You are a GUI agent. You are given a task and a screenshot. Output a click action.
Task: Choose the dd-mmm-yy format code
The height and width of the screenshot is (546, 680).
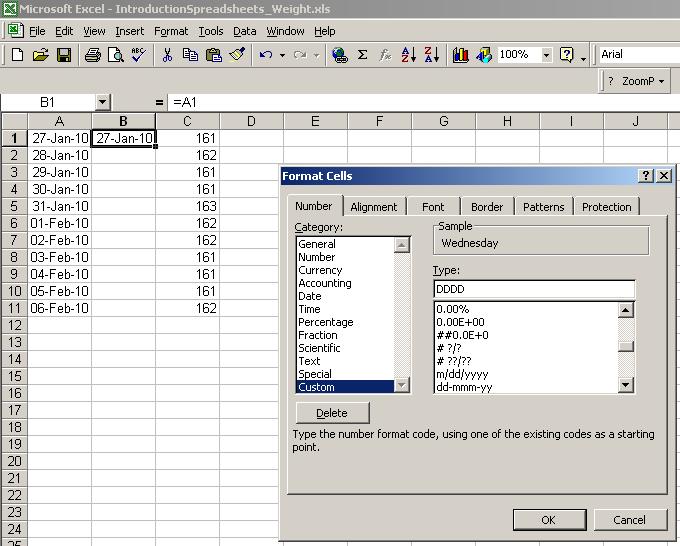tap(526, 387)
